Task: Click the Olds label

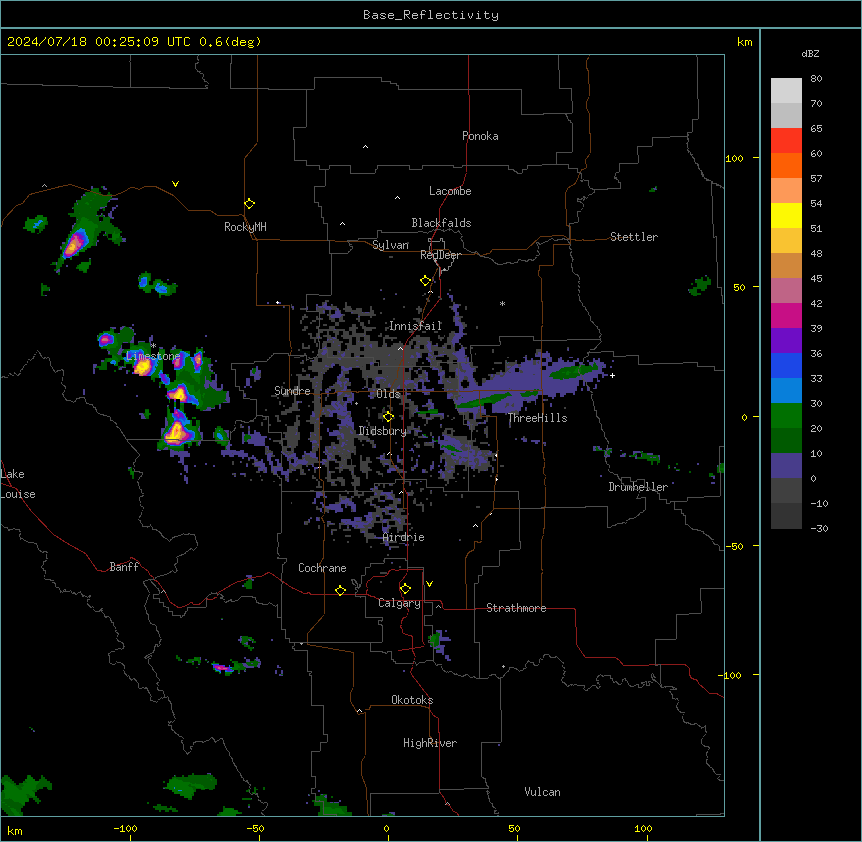Action: tap(388, 394)
